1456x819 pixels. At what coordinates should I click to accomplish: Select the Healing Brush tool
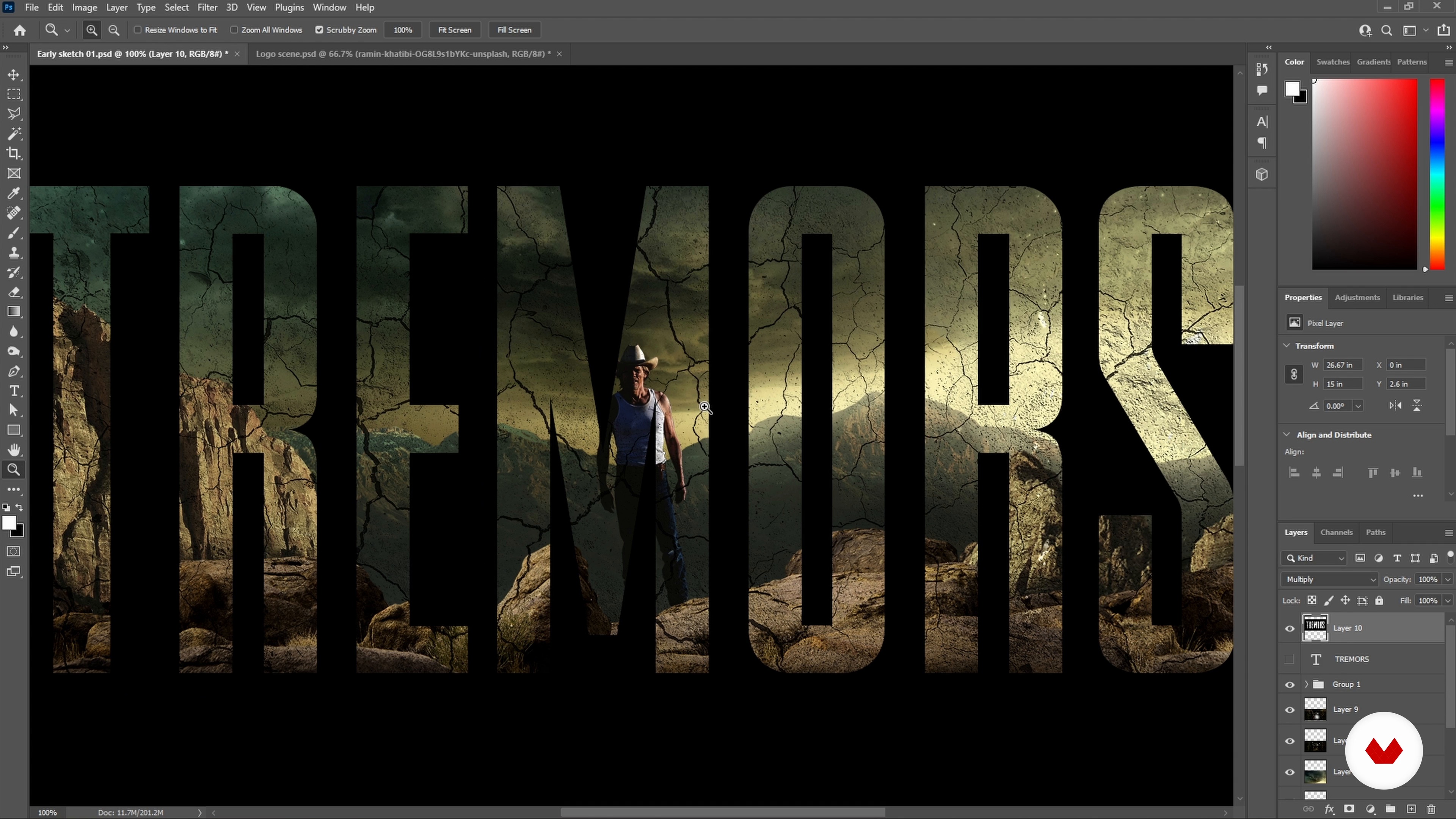coord(14,212)
